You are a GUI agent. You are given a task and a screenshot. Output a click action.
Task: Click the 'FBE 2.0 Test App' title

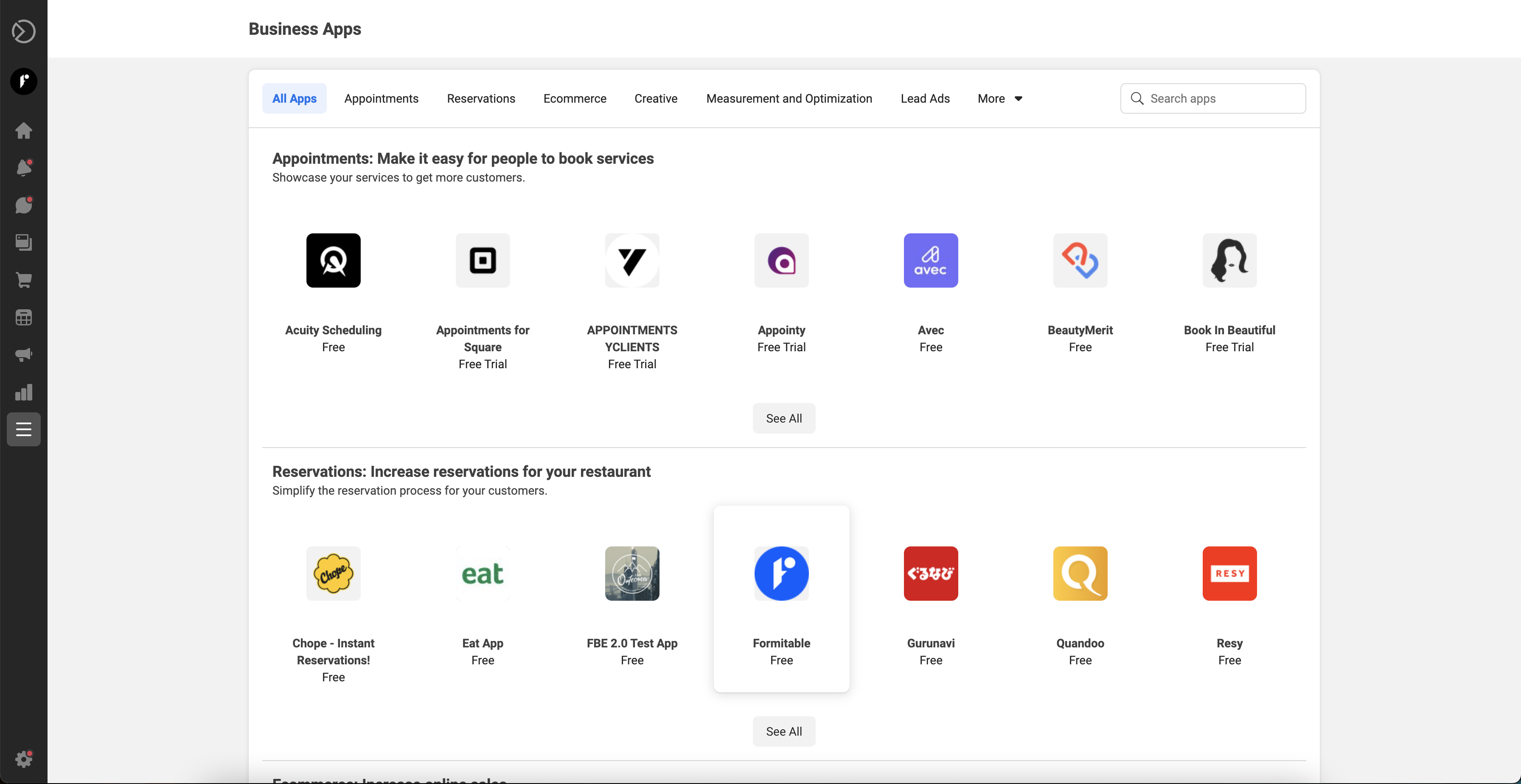tap(632, 643)
